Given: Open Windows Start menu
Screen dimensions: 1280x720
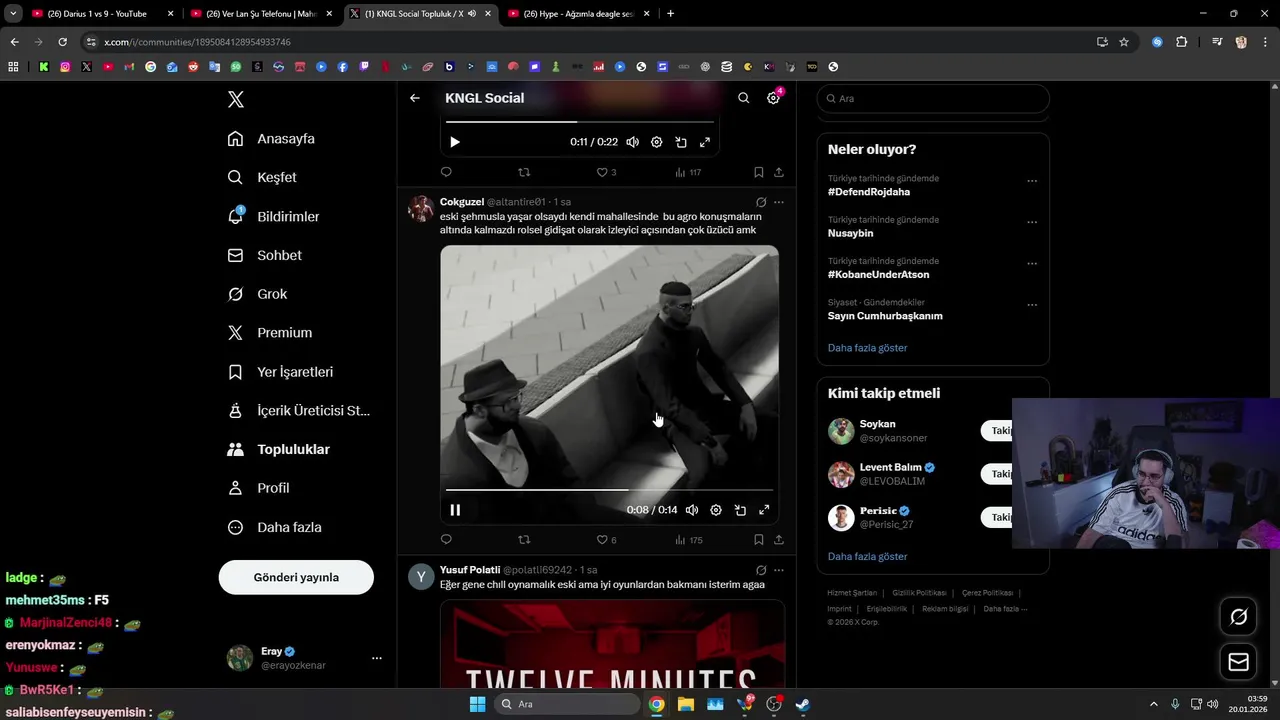Looking at the screenshot, I should 477,704.
